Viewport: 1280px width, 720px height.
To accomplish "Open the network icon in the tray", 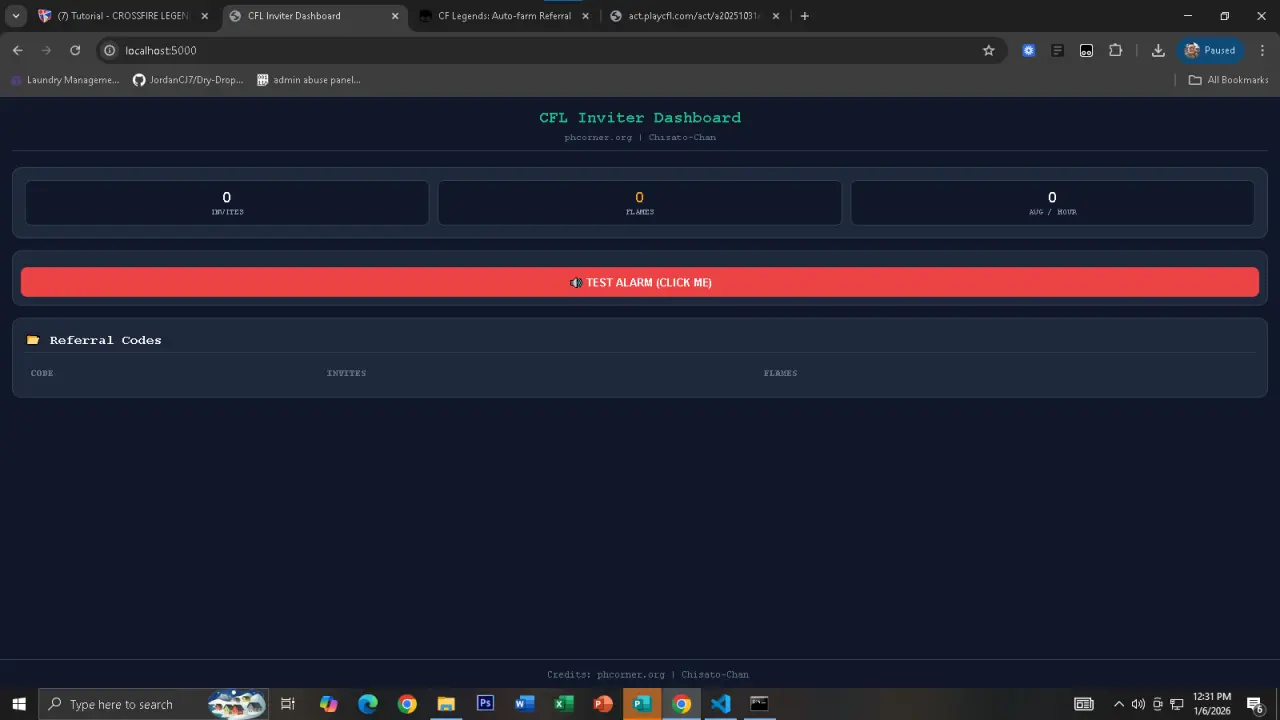I will click(1177, 704).
